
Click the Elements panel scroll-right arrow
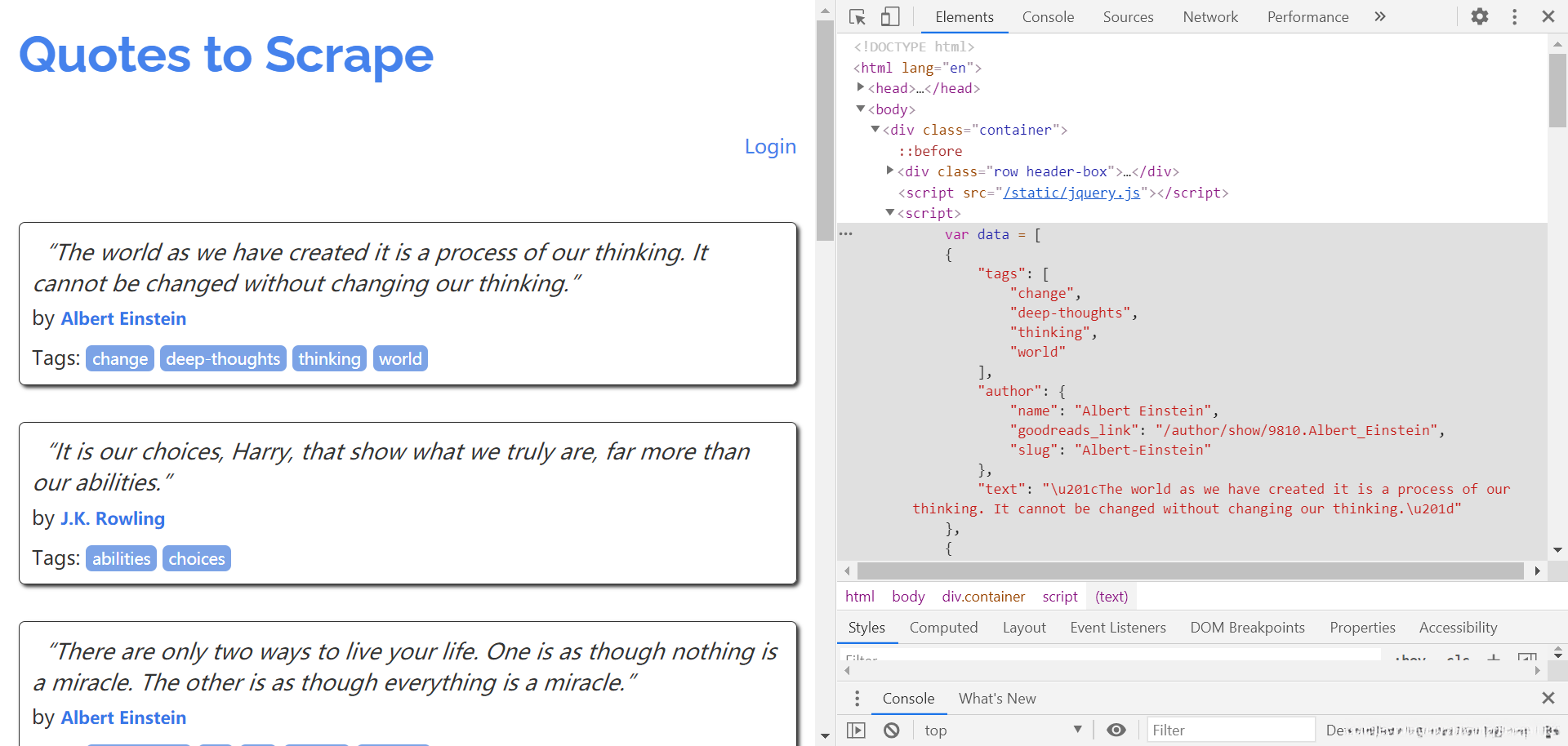(x=1538, y=571)
